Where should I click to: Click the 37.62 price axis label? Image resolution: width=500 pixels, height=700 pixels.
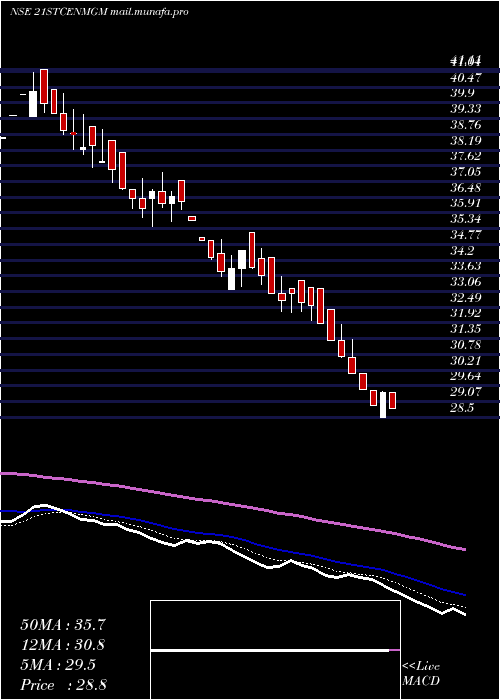[466, 156]
